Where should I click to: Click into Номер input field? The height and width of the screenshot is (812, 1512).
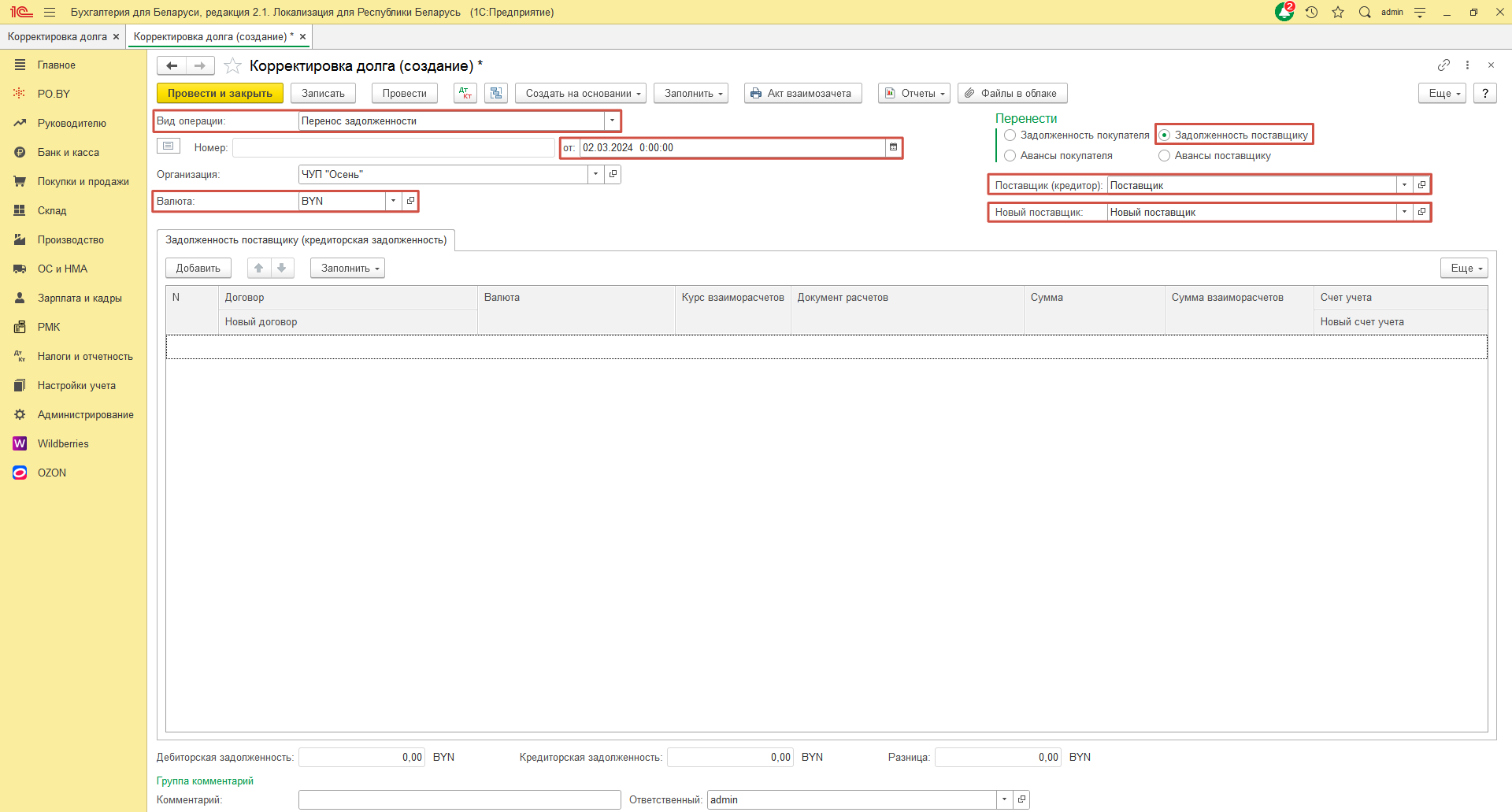[x=394, y=147]
